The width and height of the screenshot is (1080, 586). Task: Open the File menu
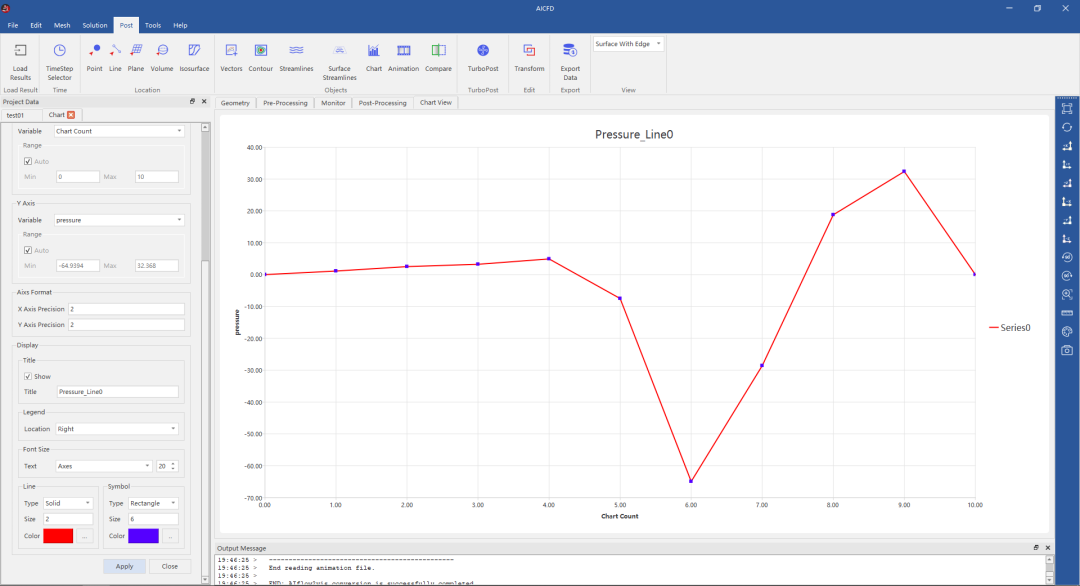click(12, 25)
